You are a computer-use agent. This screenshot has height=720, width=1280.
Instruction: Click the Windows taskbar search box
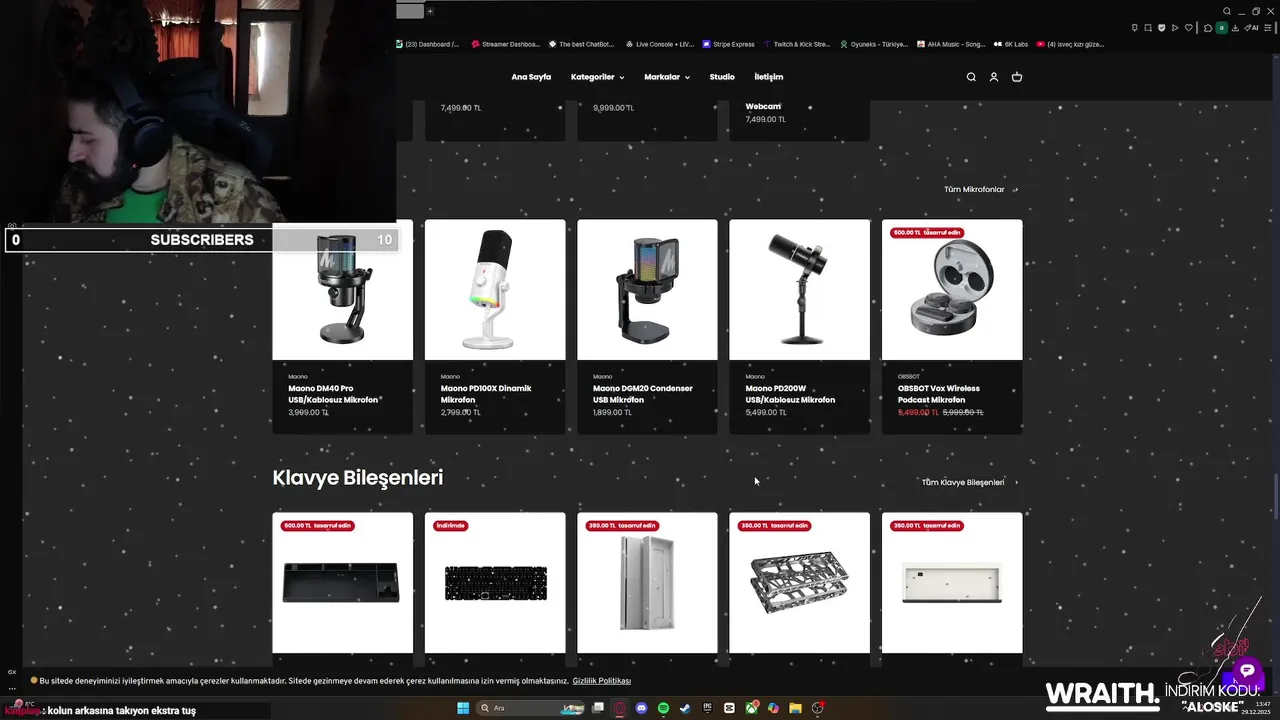click(530, 708)
